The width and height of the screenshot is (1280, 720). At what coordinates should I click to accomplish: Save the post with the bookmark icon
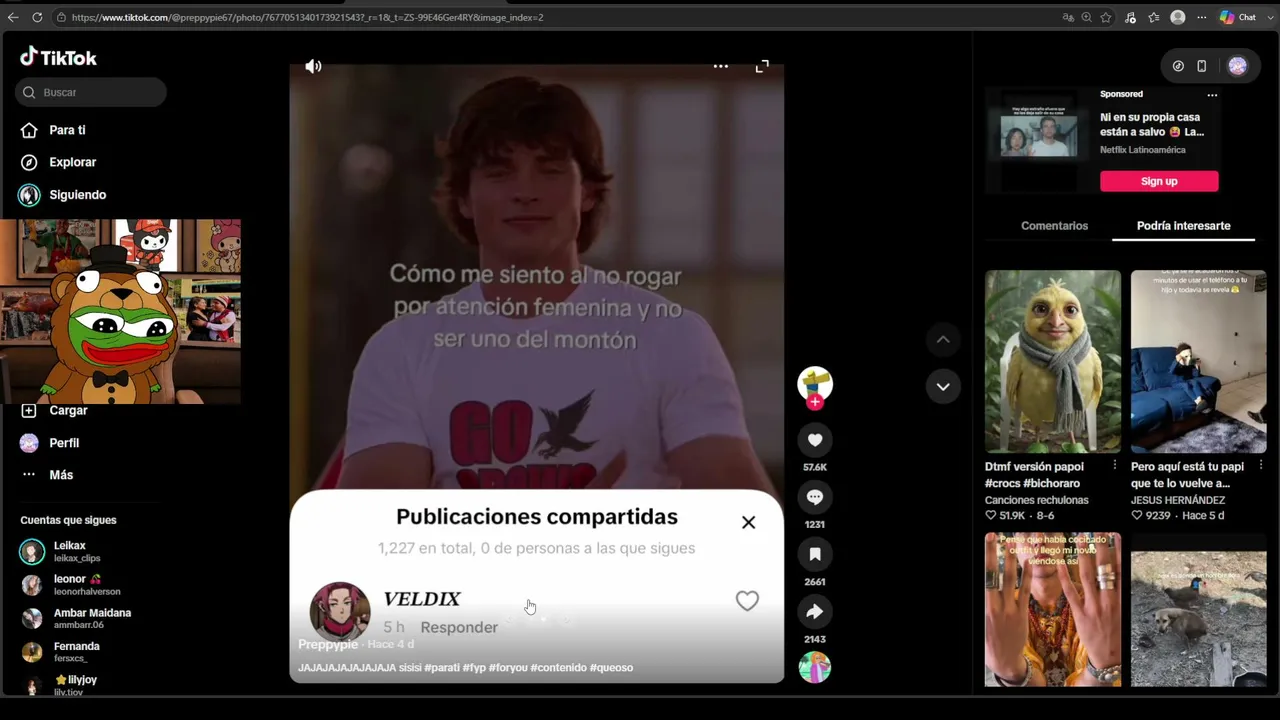pyautogui.click(x=815, y=554)
